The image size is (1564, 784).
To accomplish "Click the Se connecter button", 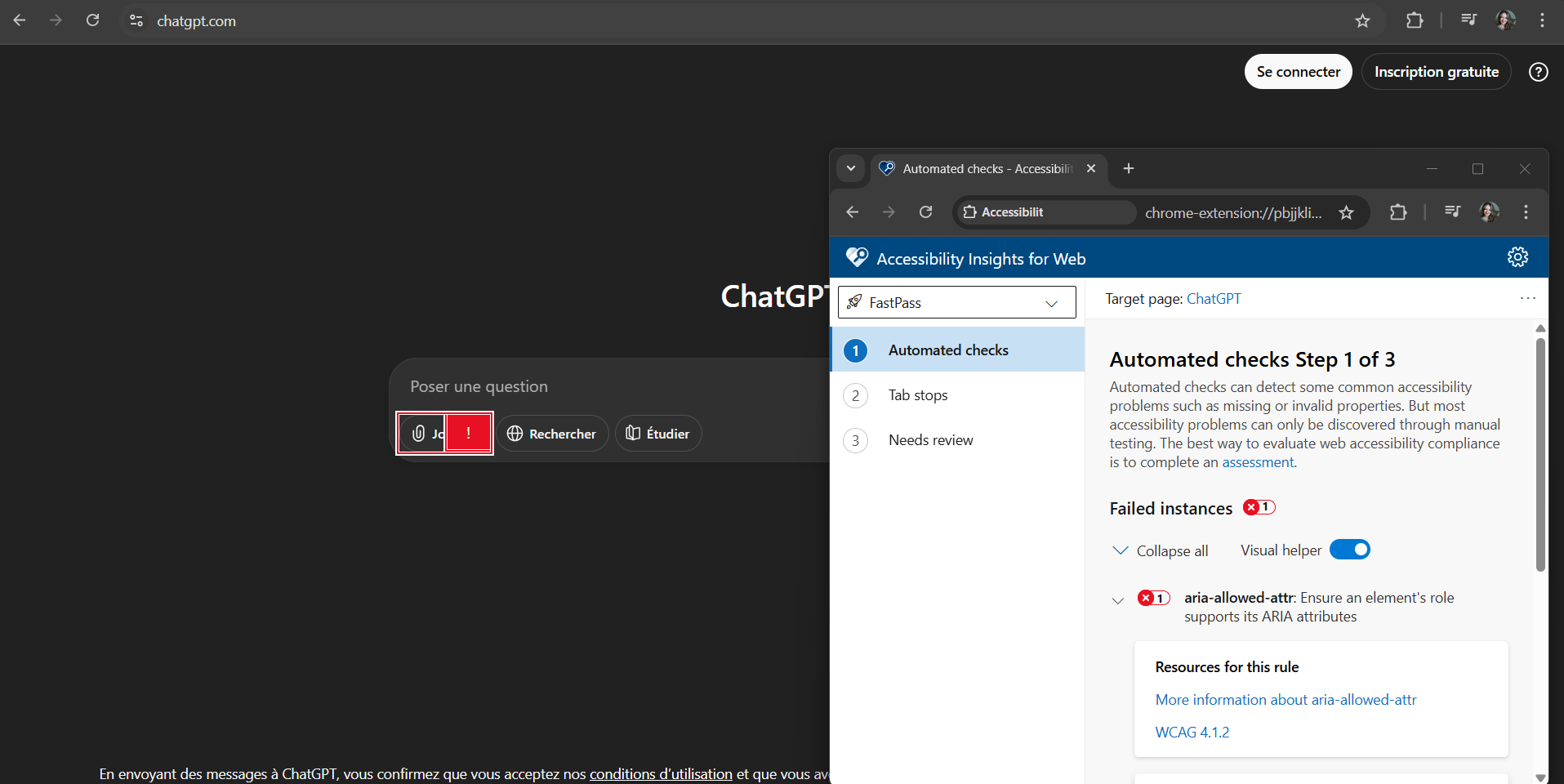I will (1299, 72).
